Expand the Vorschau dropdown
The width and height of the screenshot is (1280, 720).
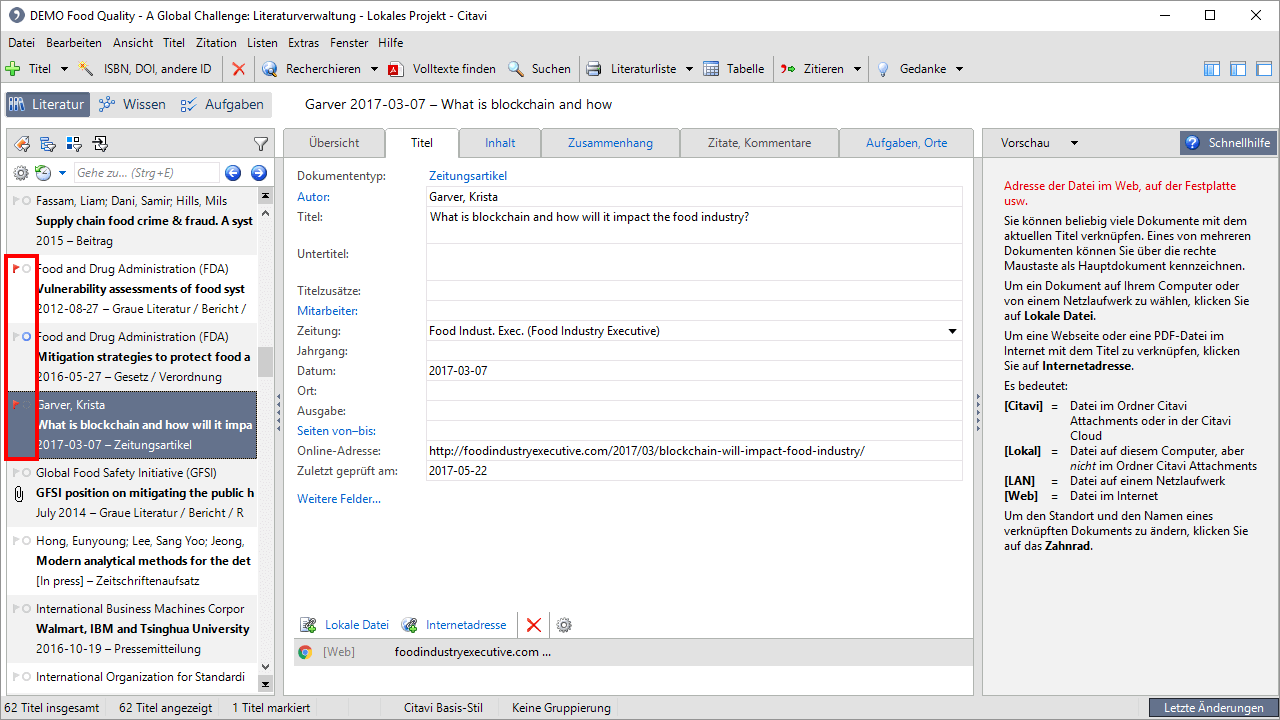[x=1074, y=143]
